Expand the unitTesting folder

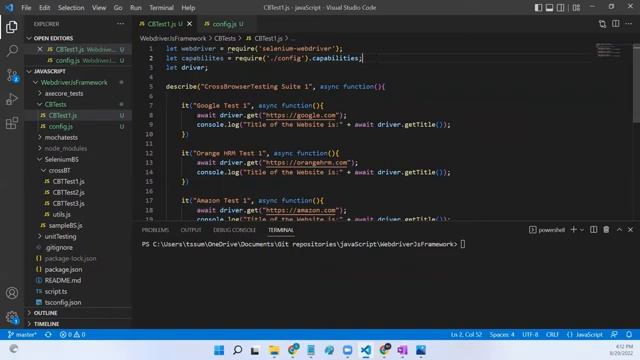(78, 236)
